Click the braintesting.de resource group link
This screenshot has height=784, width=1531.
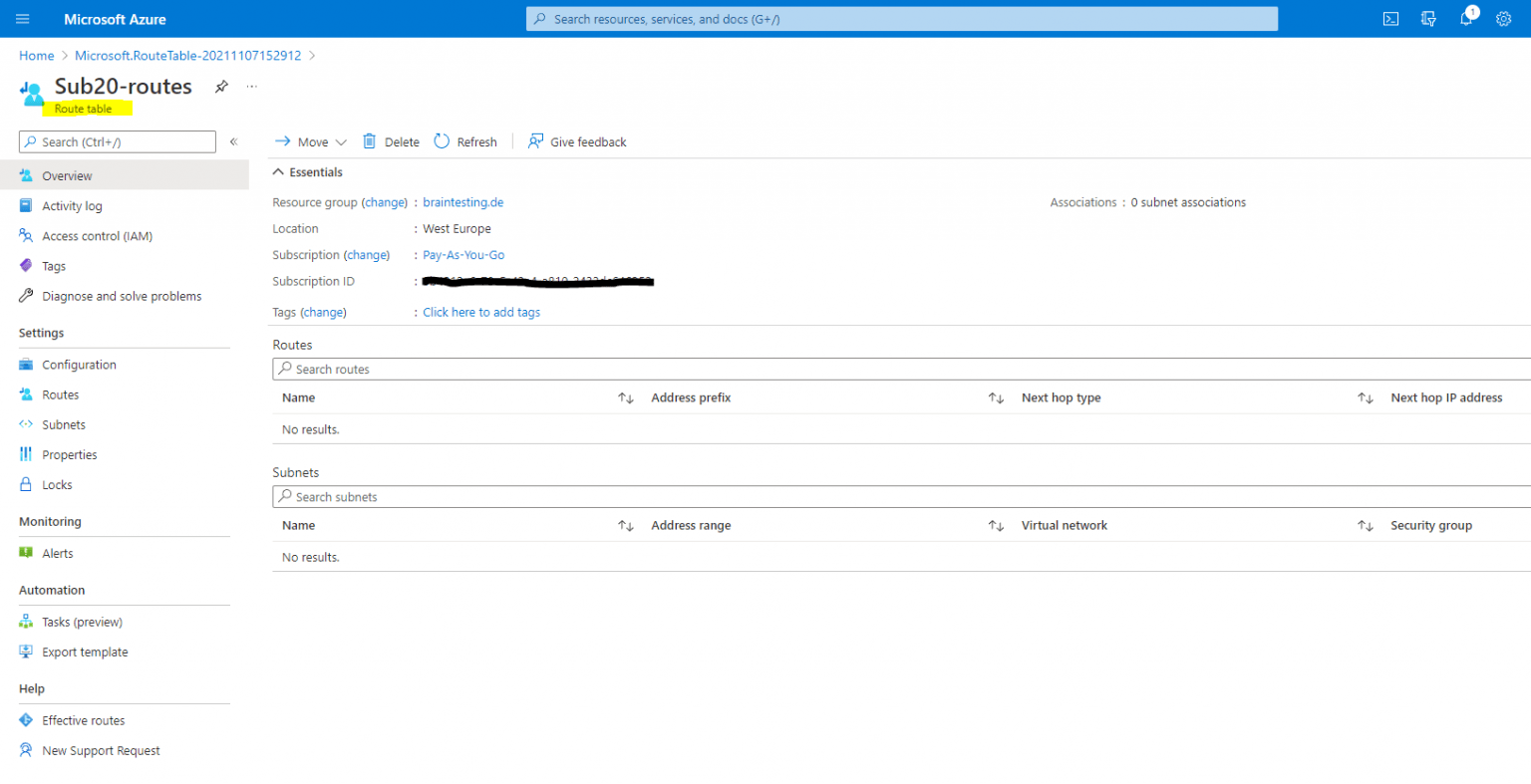click(462, 201)
